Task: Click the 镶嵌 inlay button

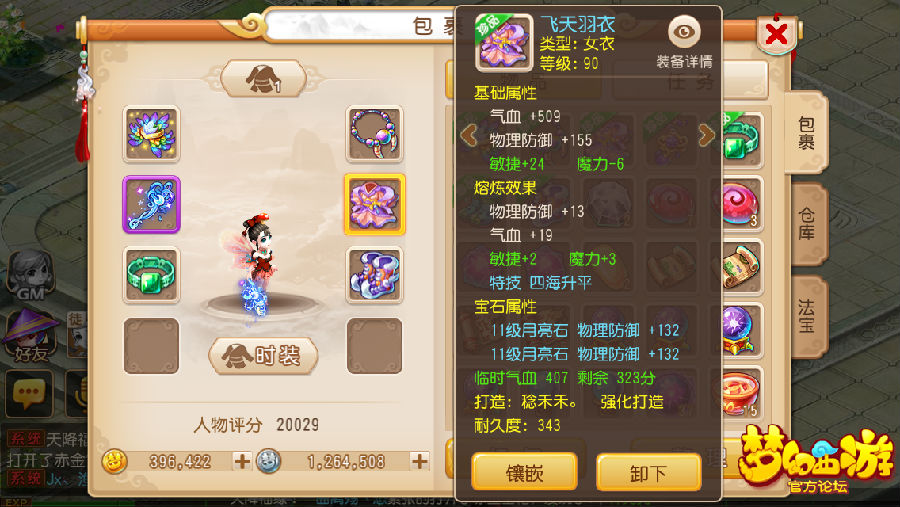Action: click(x=525, y=472)
